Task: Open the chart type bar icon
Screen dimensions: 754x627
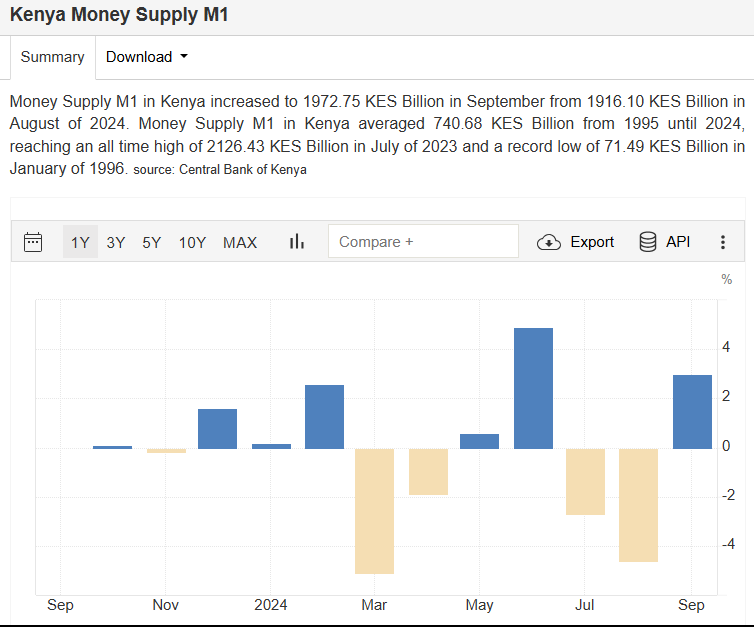Action: 296,242
